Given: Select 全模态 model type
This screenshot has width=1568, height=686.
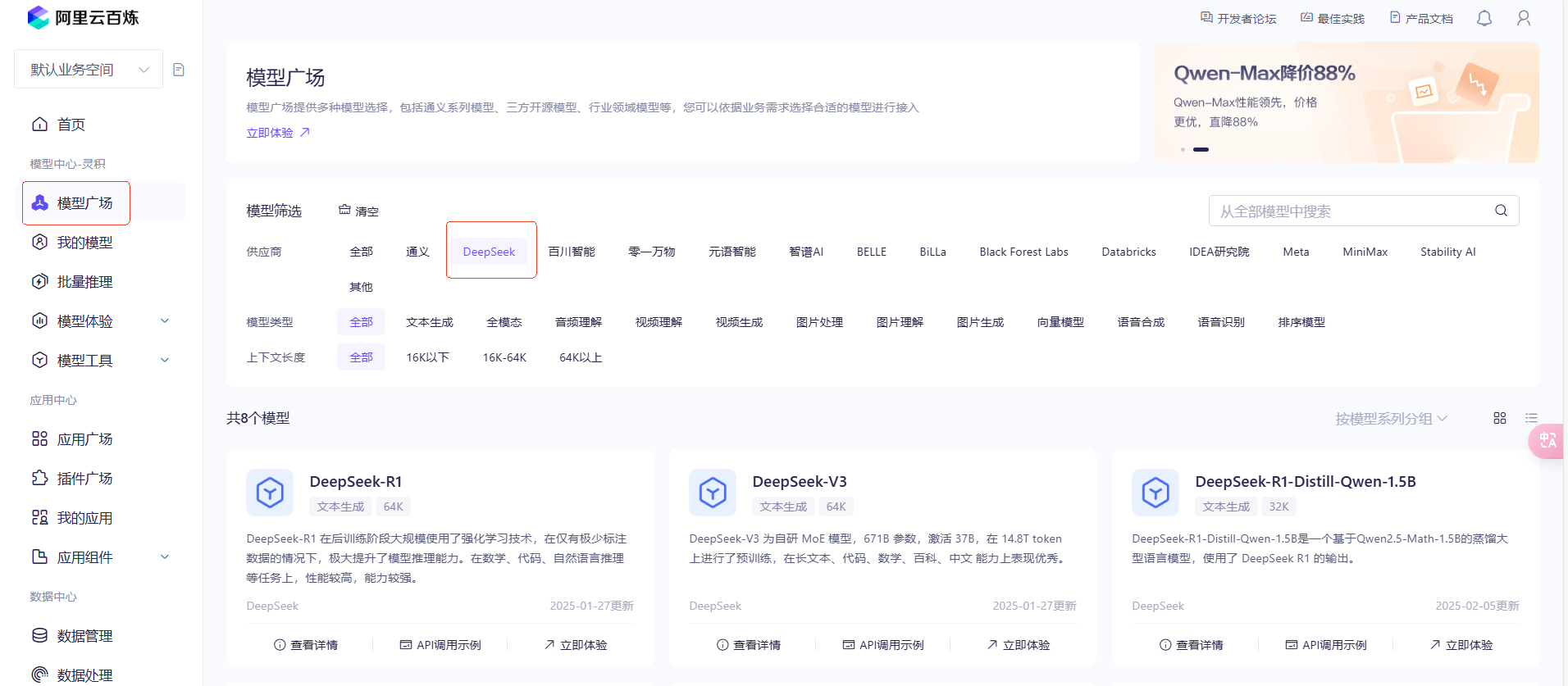Looking at the screenshot, I should [504, 322].
